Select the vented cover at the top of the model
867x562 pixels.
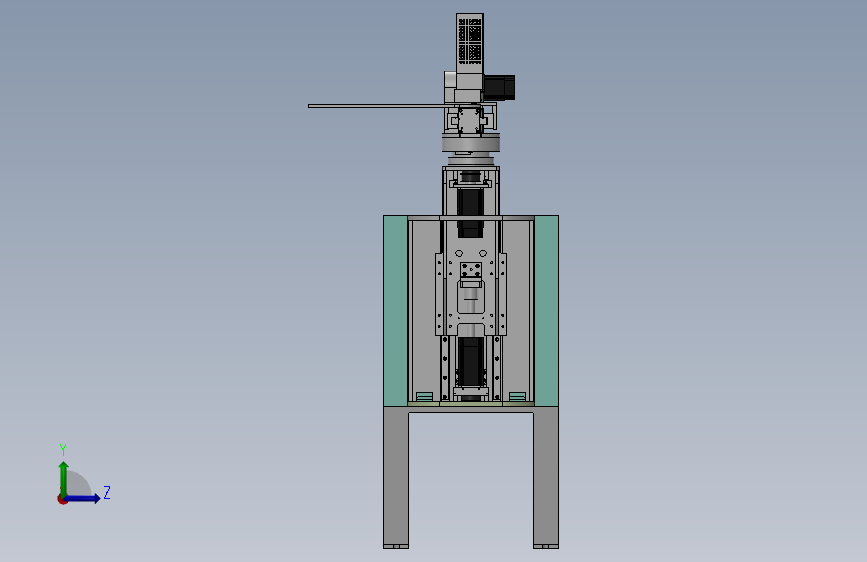coord(470,43)
